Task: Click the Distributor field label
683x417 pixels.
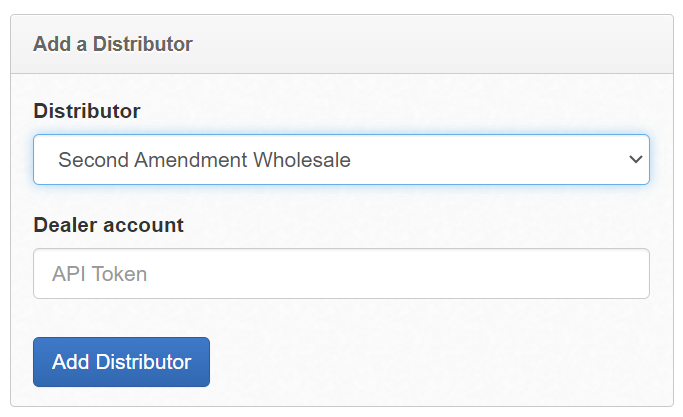Action: [x=87, y=111]
